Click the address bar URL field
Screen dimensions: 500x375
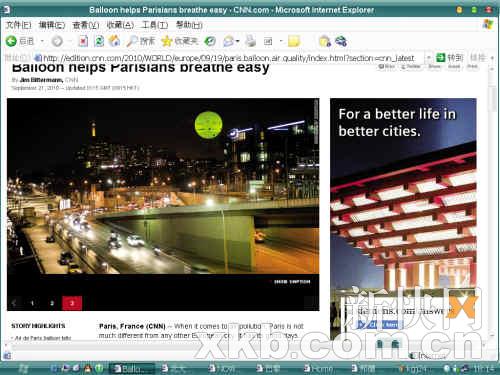[229, 58]
